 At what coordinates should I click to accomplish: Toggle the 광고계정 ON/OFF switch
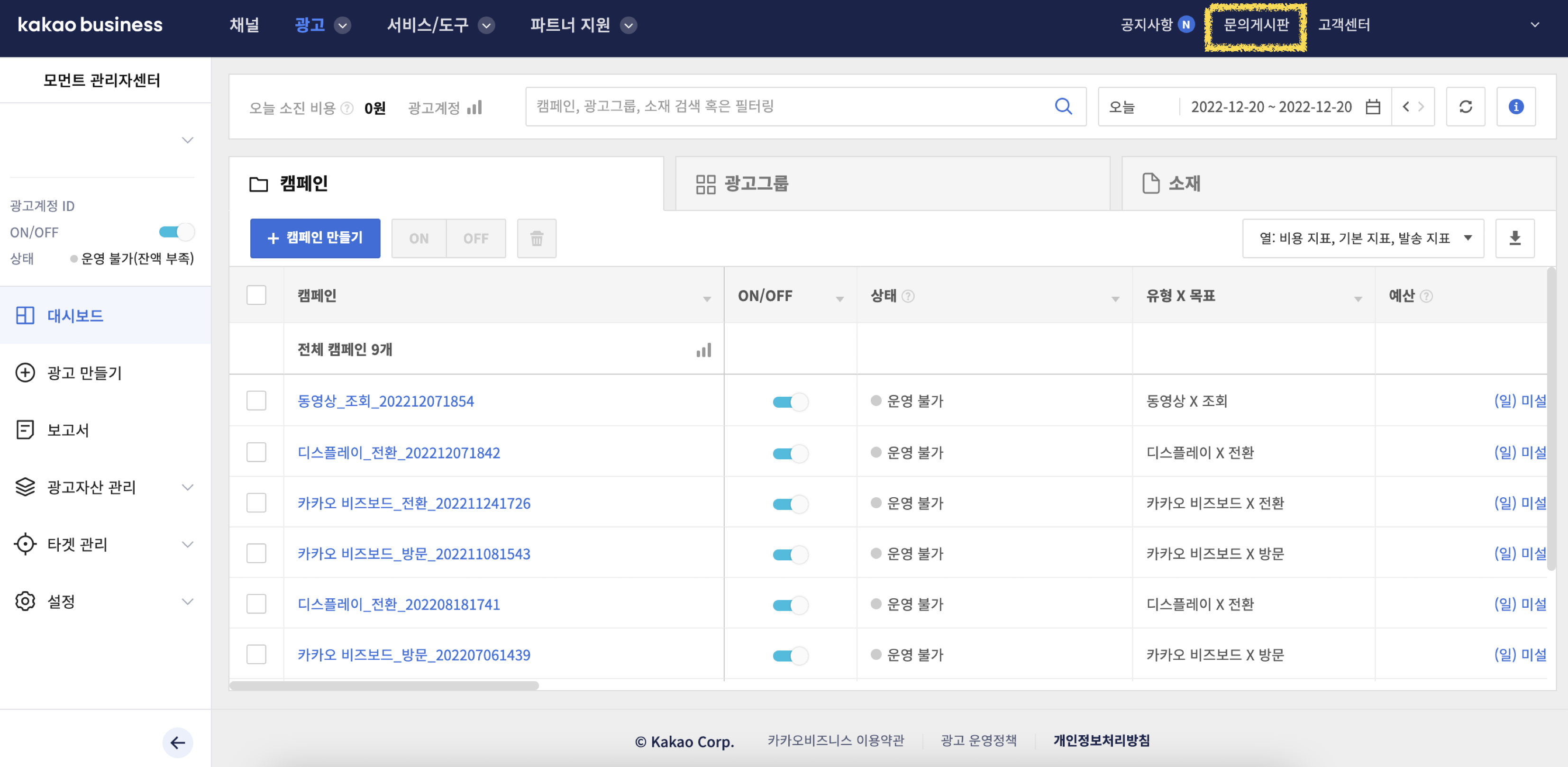(176, 232)
